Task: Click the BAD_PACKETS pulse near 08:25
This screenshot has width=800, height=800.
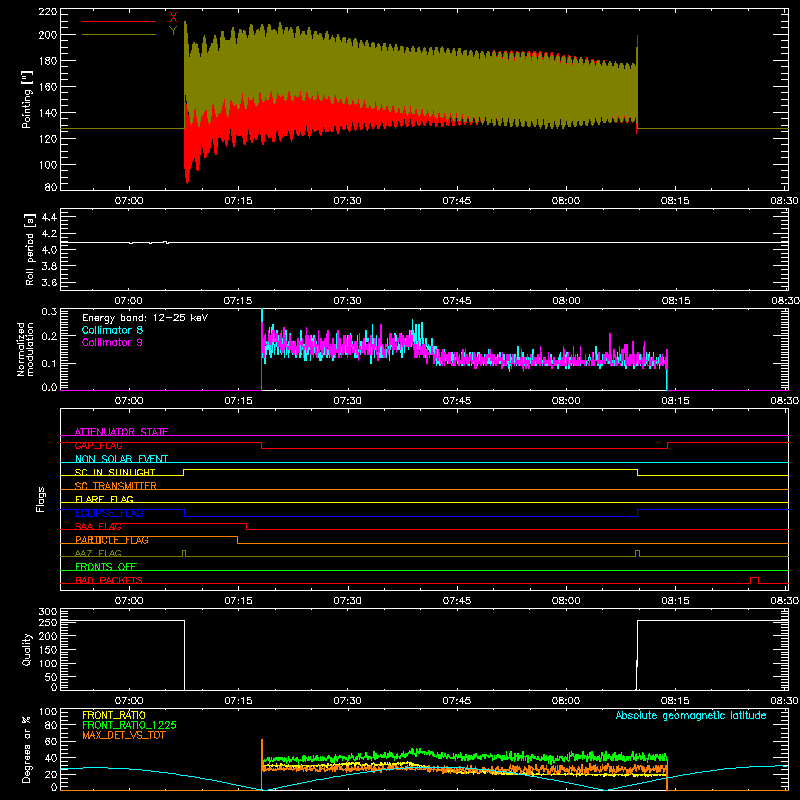Action: tap(754, 580)
